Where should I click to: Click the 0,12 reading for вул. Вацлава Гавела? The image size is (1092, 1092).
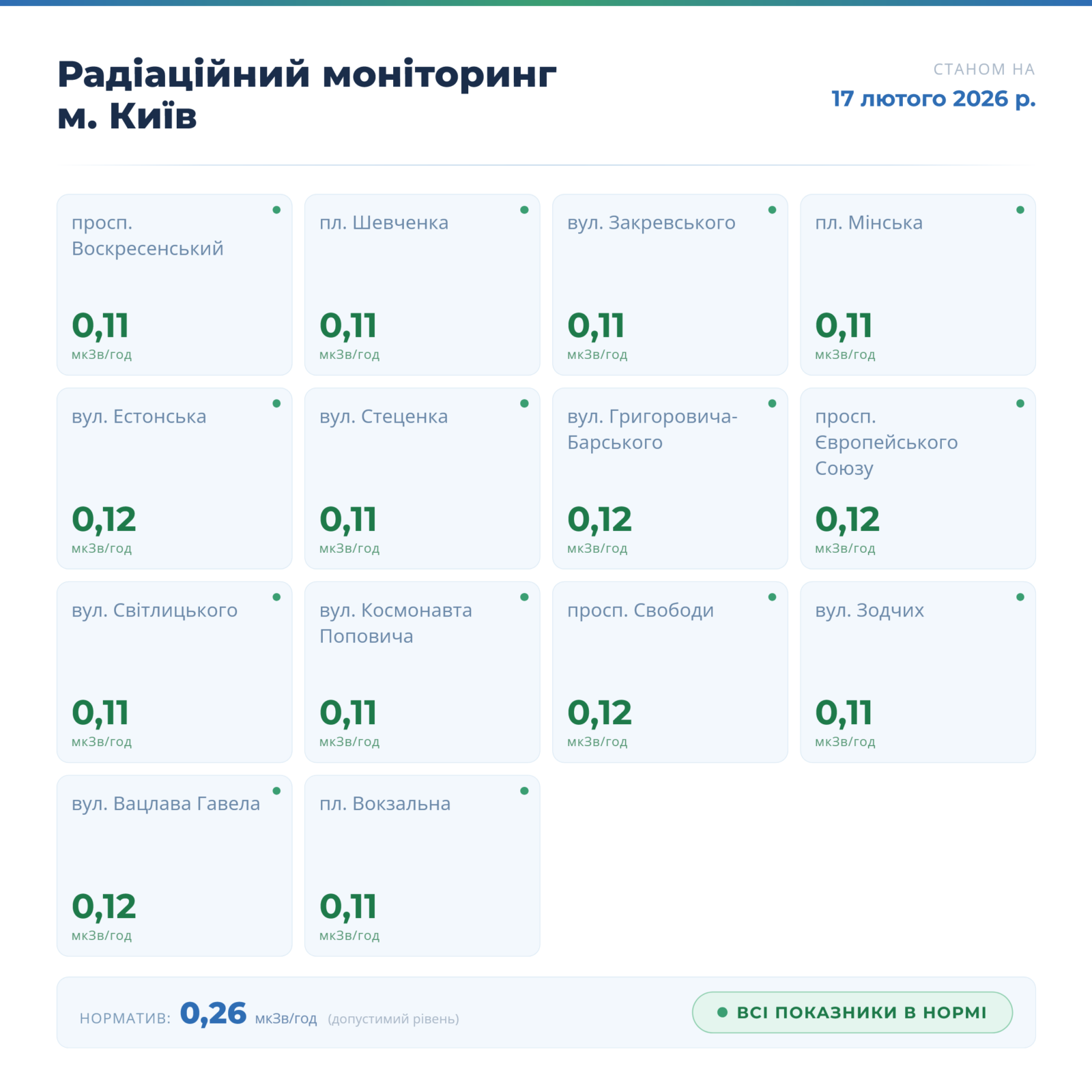tap(104, 907)
